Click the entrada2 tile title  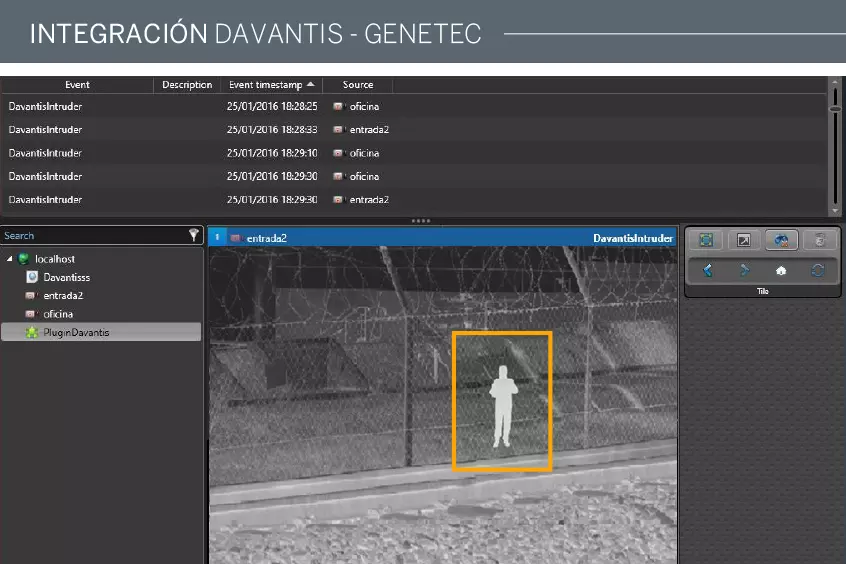pyautogui.click(x=267, y=238)
